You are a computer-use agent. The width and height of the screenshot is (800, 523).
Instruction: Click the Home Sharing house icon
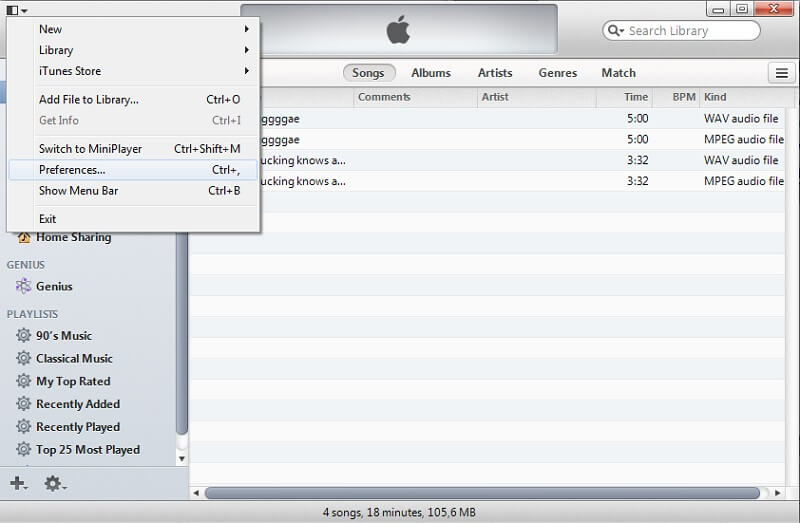[23, 237]
